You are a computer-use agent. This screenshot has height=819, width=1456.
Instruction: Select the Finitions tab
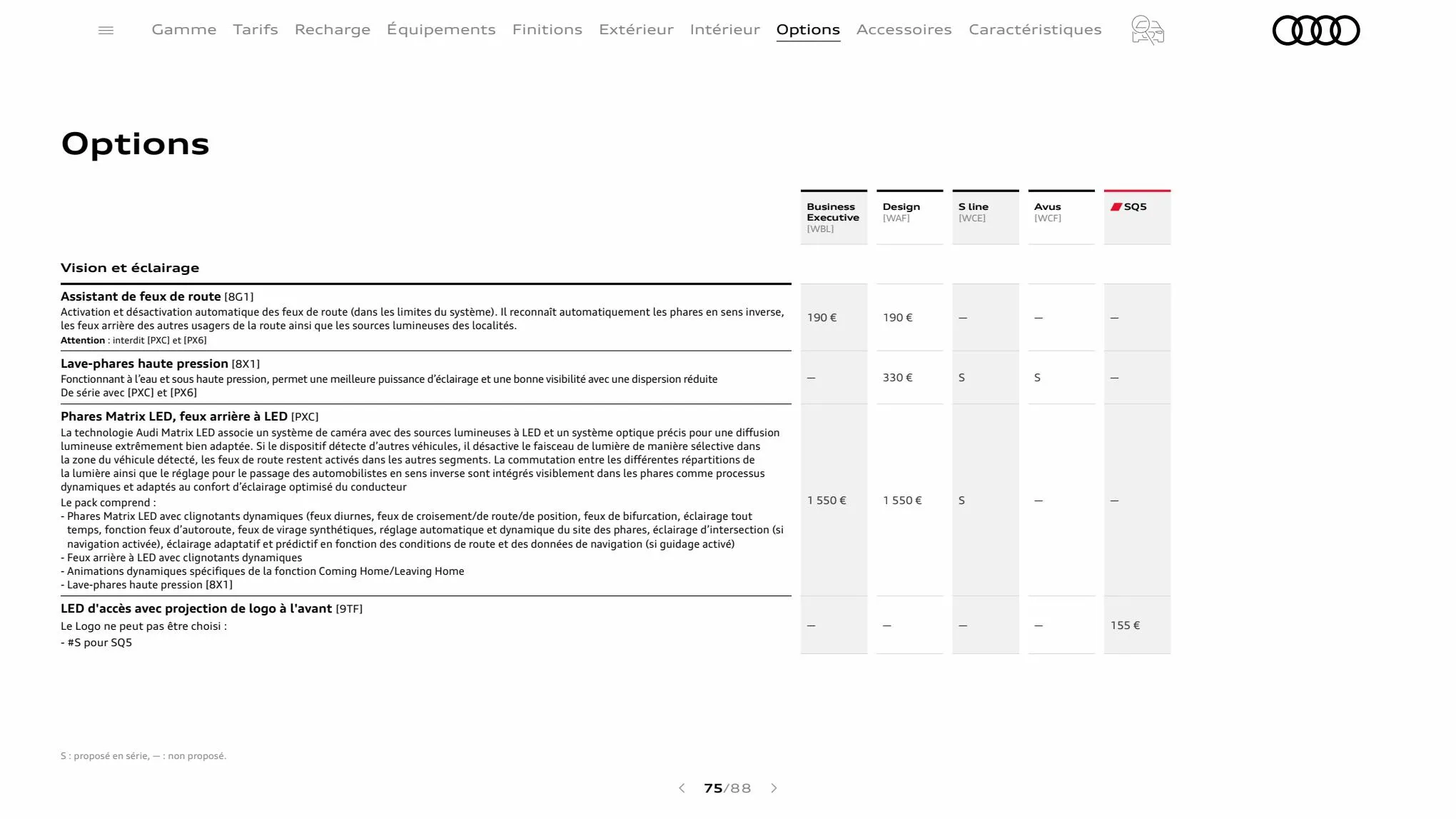547,29
